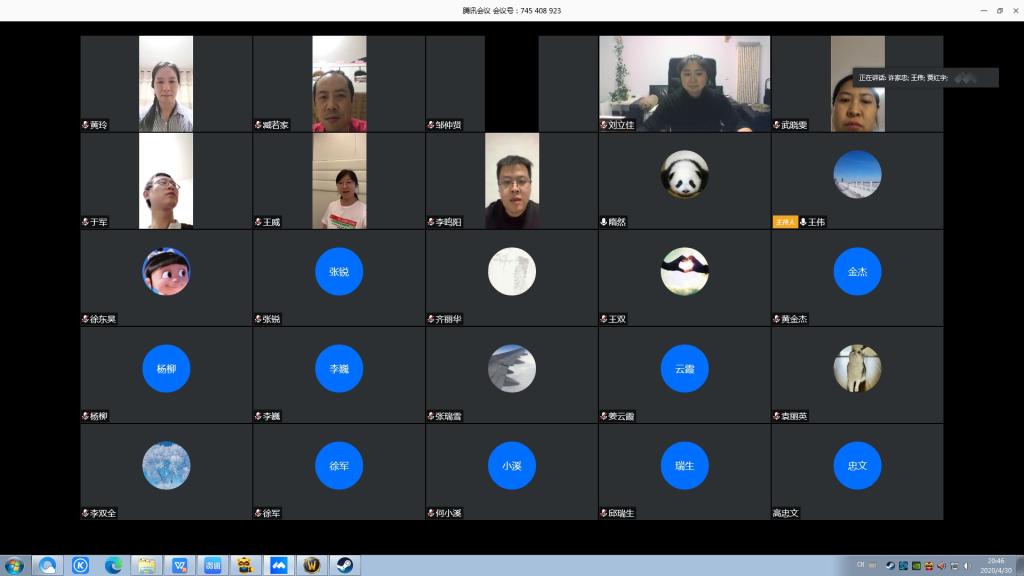Screen dimensions: 1024x576
Task: Click the muted microphone icon beside 黄玲
Action: coord(85,125)
